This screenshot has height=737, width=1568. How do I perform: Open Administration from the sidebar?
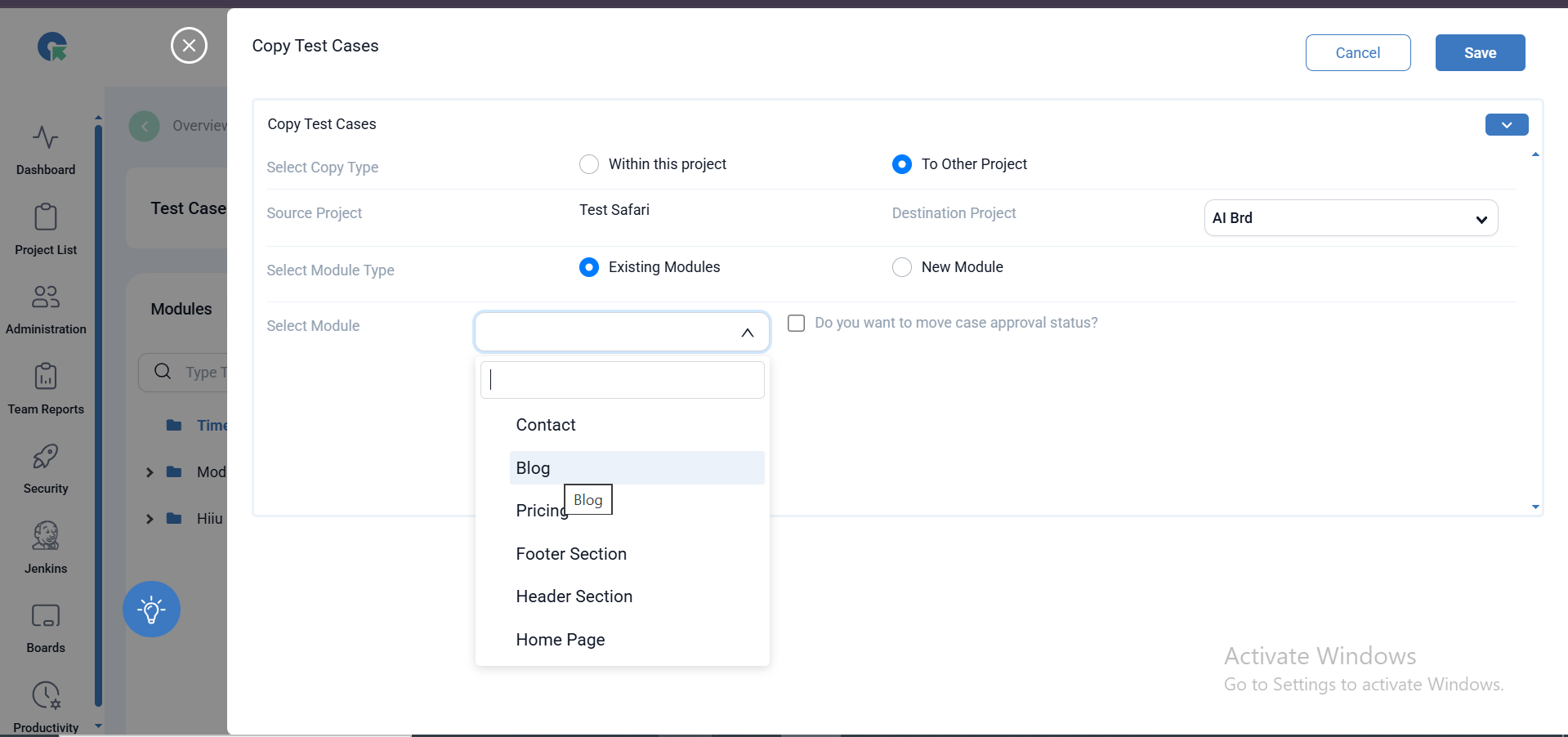46,297
